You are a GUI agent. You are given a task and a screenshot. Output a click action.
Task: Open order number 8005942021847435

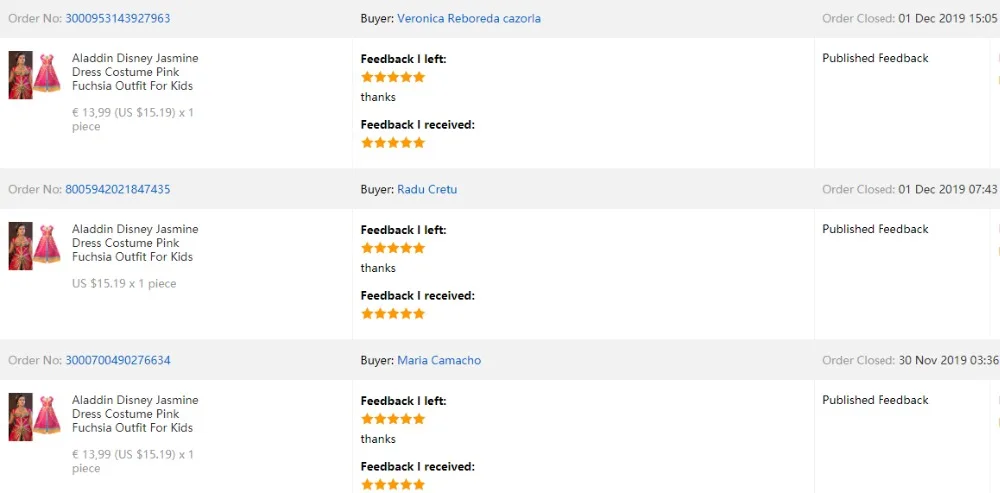[118, 189]
